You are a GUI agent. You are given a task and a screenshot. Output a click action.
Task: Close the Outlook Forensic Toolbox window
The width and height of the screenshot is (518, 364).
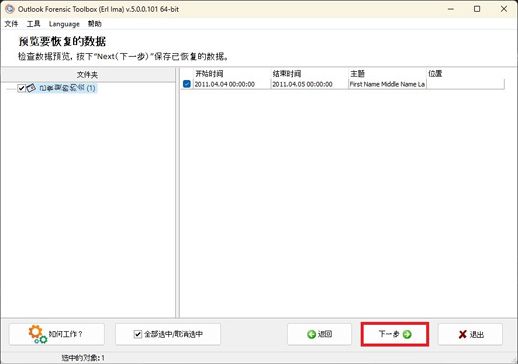(504, 9)
